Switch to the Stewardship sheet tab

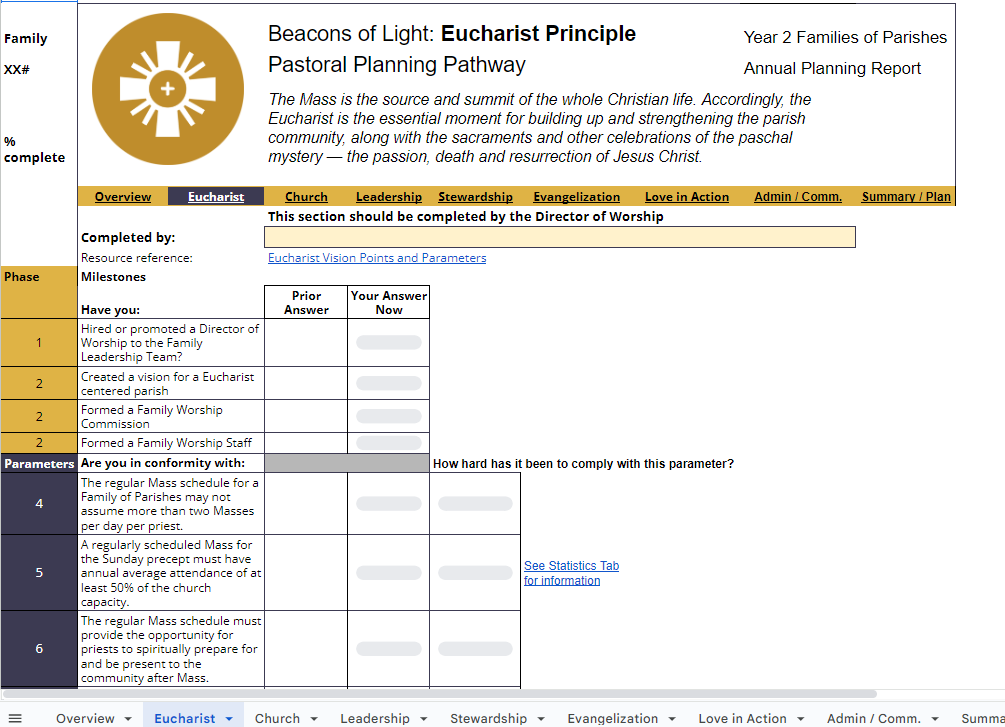pos(488,718)
